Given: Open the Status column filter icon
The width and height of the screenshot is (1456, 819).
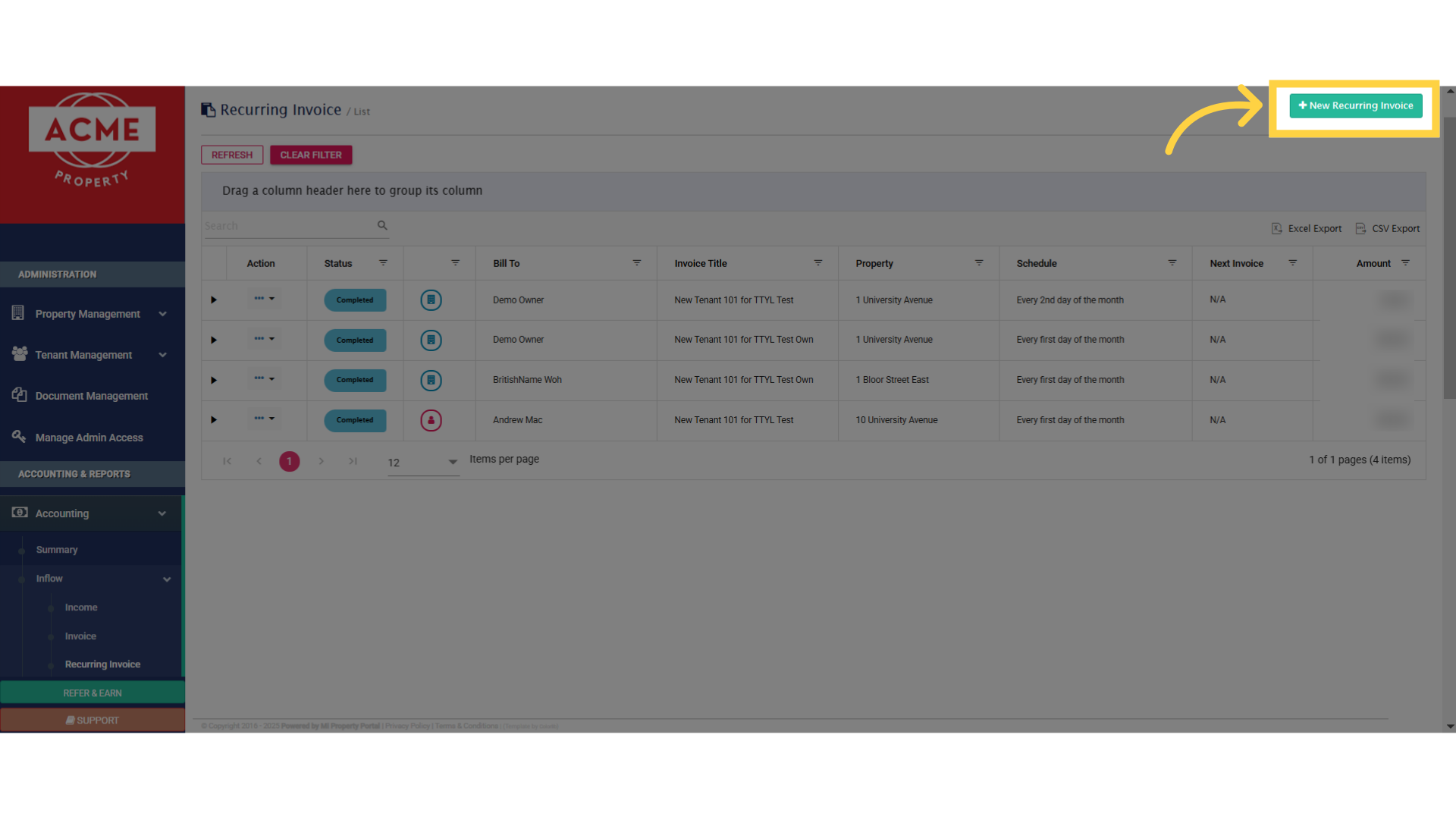Looking at the screenshot, I should click(x=383, y=263).
